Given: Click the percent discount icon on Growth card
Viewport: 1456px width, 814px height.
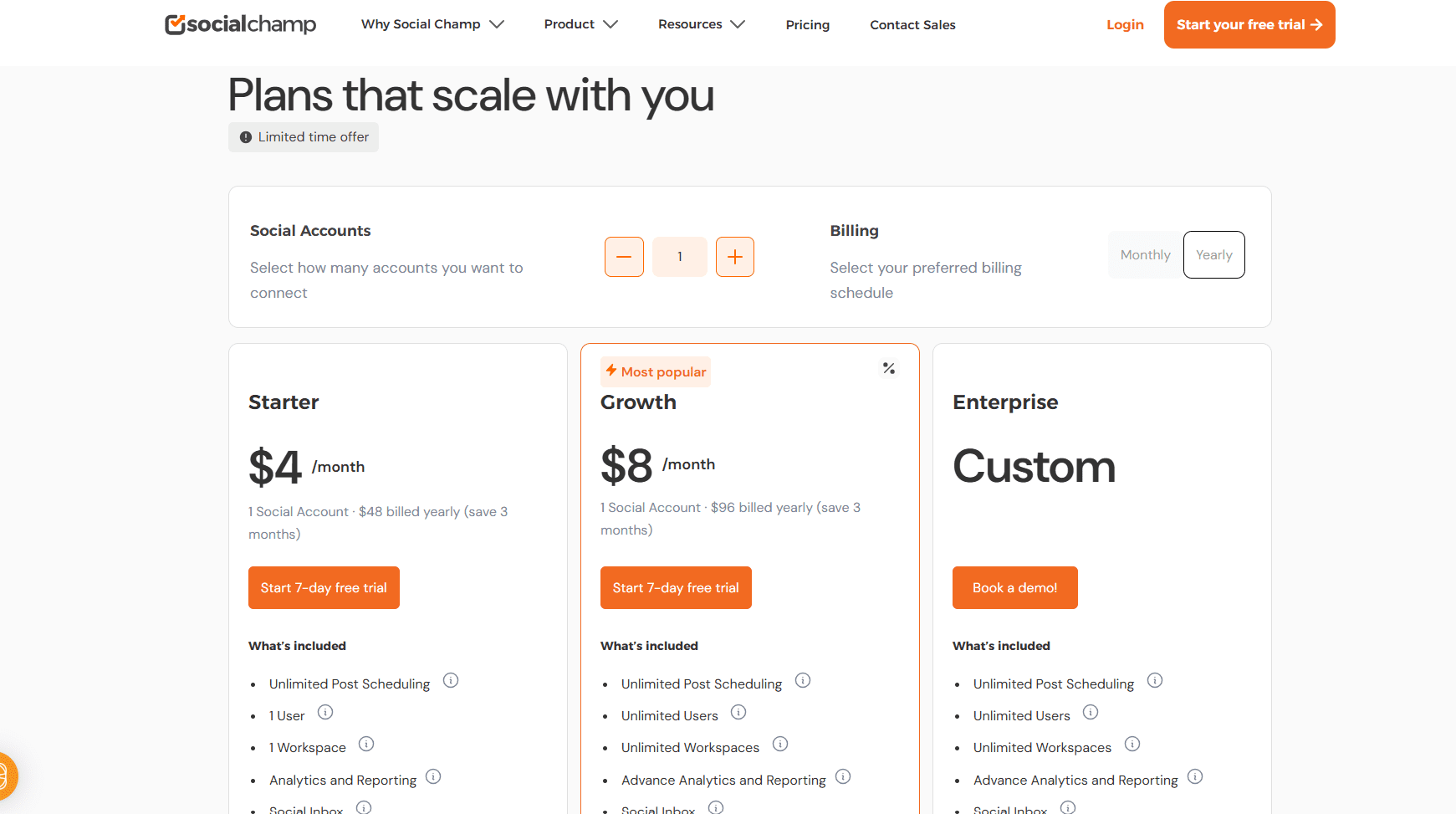Looking at the screenshot, I should coord(888,368).
